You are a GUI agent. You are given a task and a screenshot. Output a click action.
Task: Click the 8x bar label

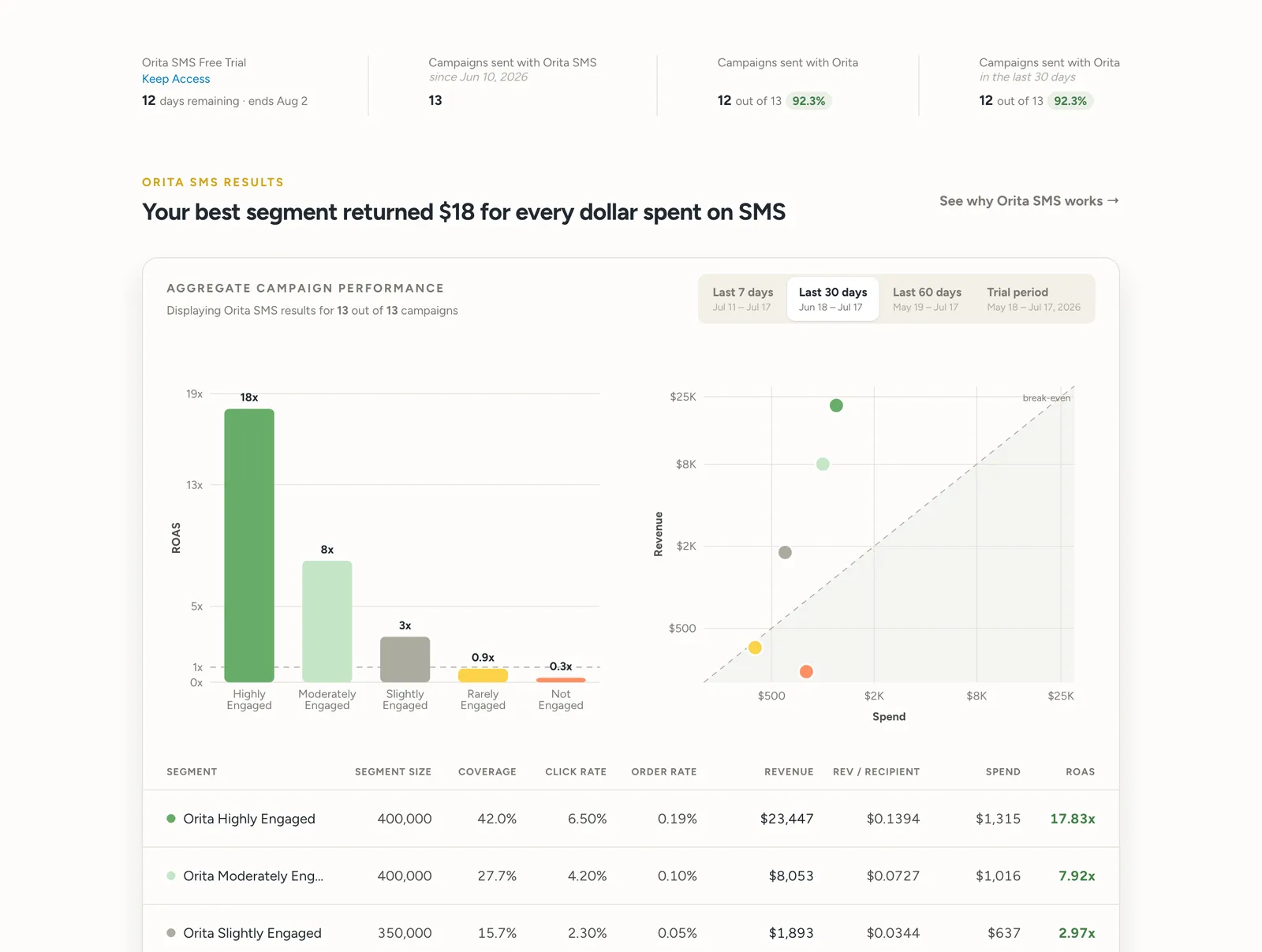click(x=327, y=550)
